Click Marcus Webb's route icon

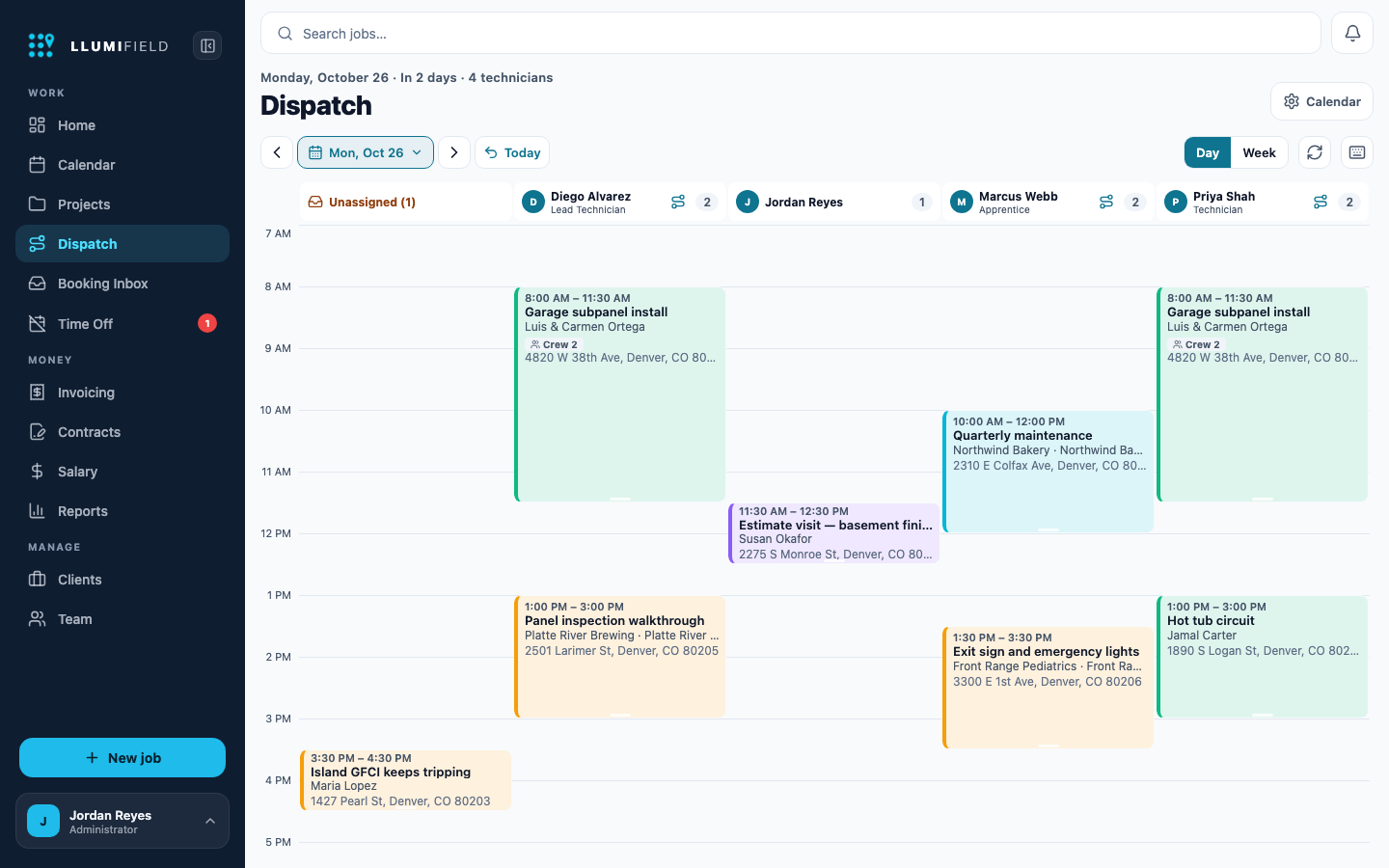[x=1106, y=202]
